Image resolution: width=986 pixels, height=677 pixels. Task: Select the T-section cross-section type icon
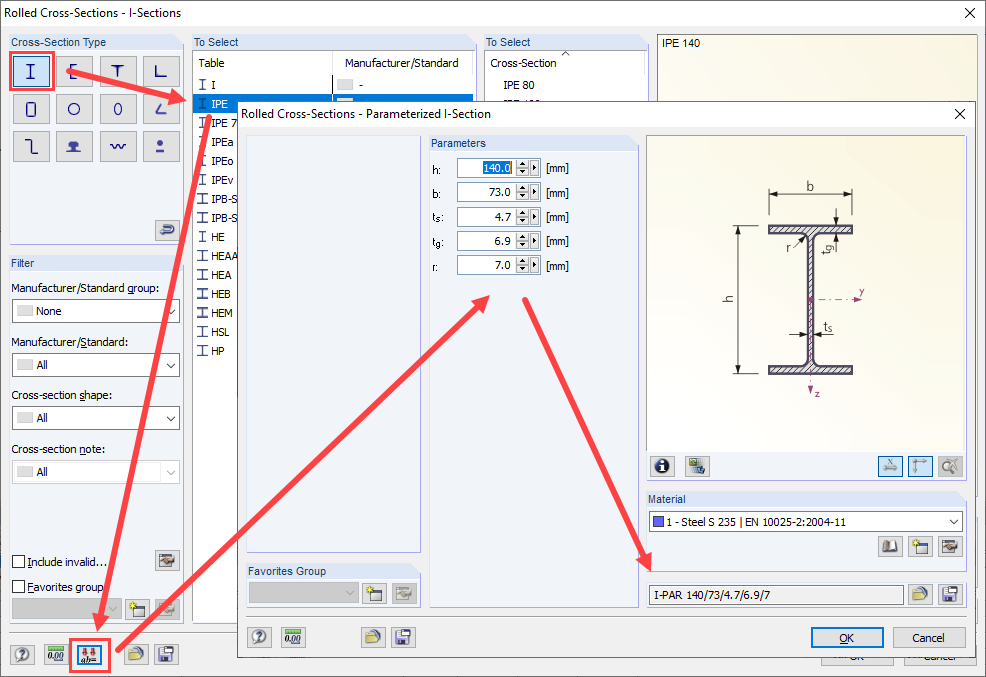[x=118, y=72]
